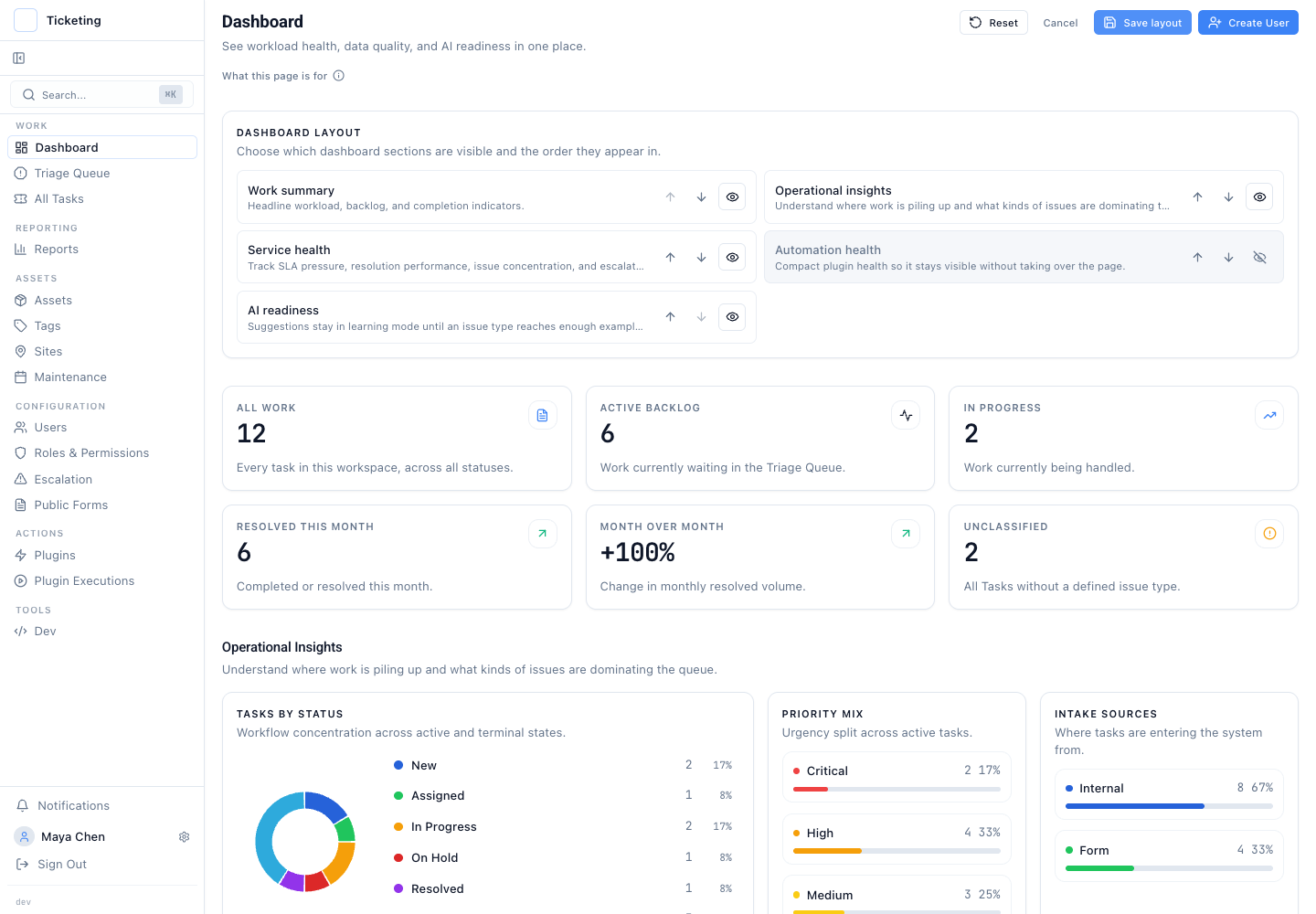1316x914 pixels.
Task: Click the On Hold status row
Action: click(x=563, y=857)
